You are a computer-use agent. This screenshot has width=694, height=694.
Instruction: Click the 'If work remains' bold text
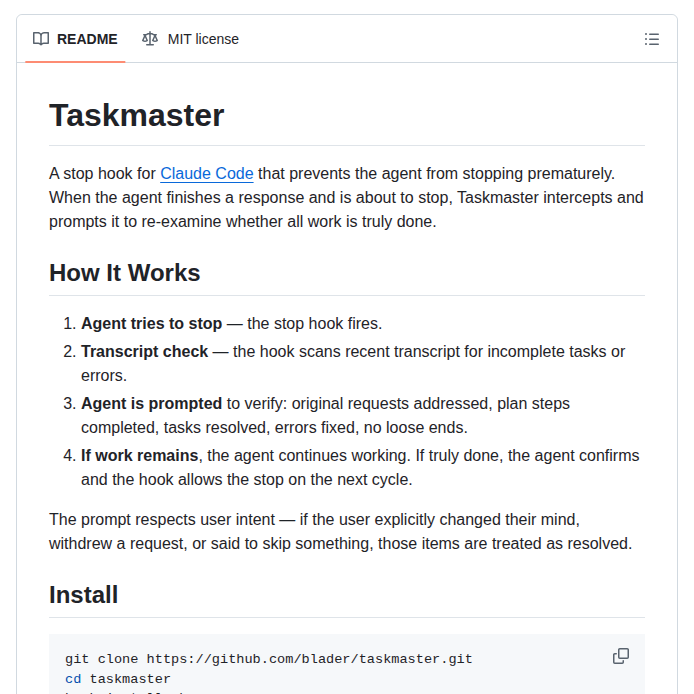click(139, 455)
